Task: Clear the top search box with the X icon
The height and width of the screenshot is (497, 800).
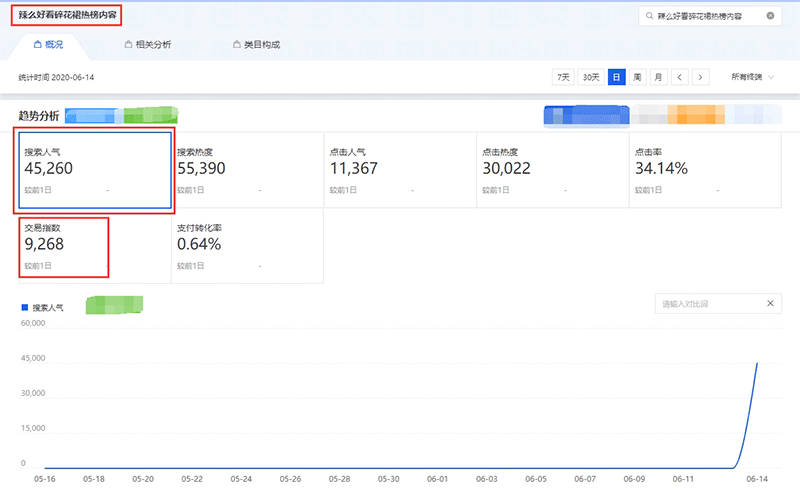Action: pos(770,16)
